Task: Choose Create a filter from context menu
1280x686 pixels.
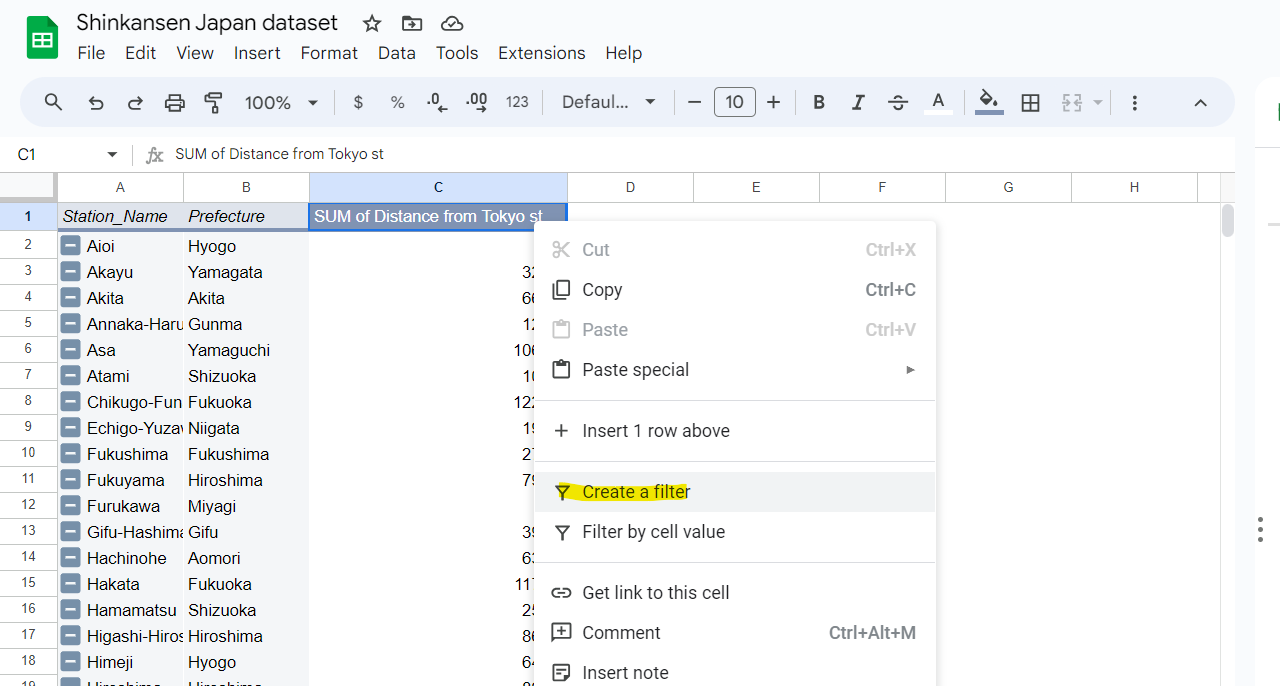Action: [x=636, y=492]
